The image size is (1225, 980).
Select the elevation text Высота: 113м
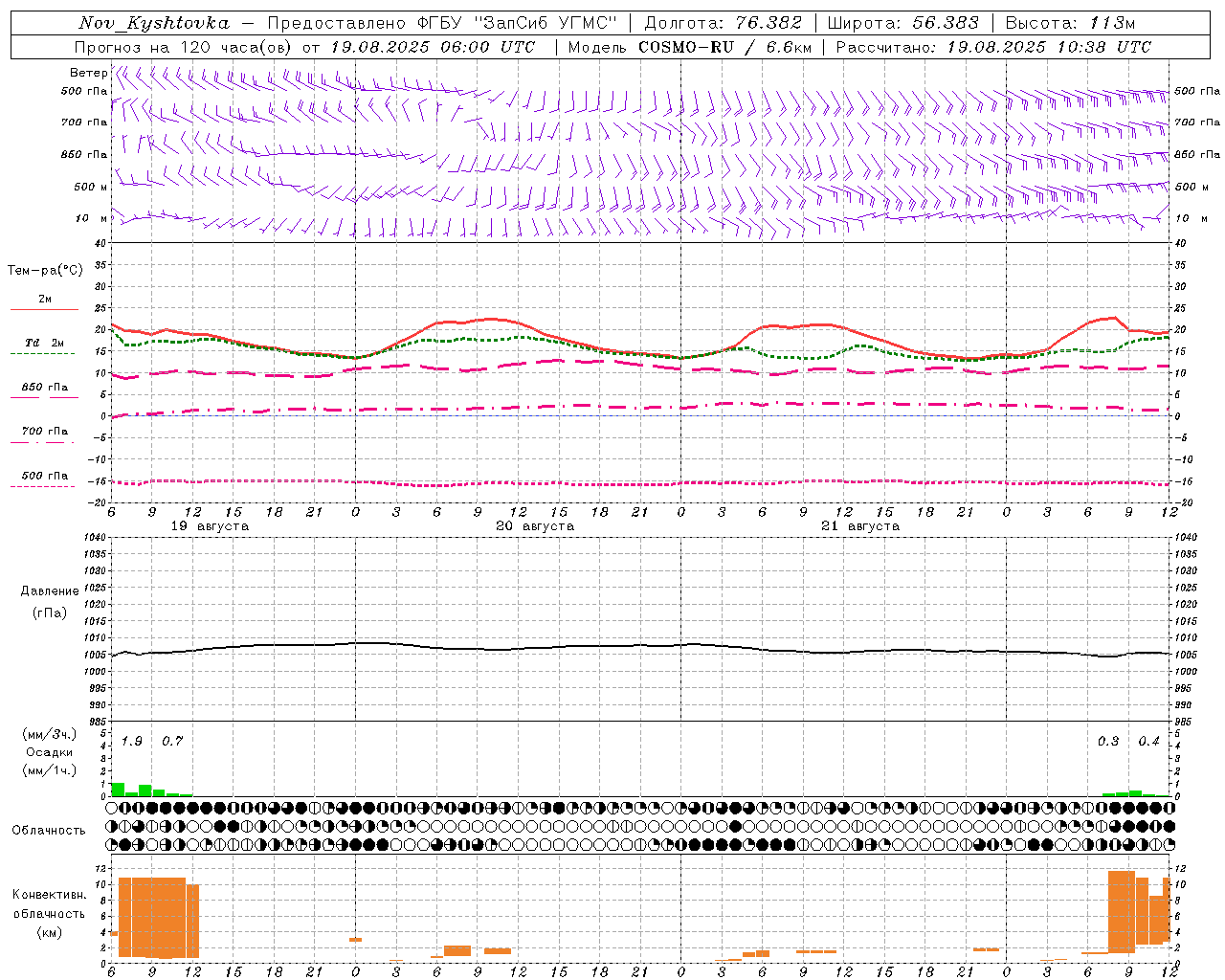coord(1070,23)
